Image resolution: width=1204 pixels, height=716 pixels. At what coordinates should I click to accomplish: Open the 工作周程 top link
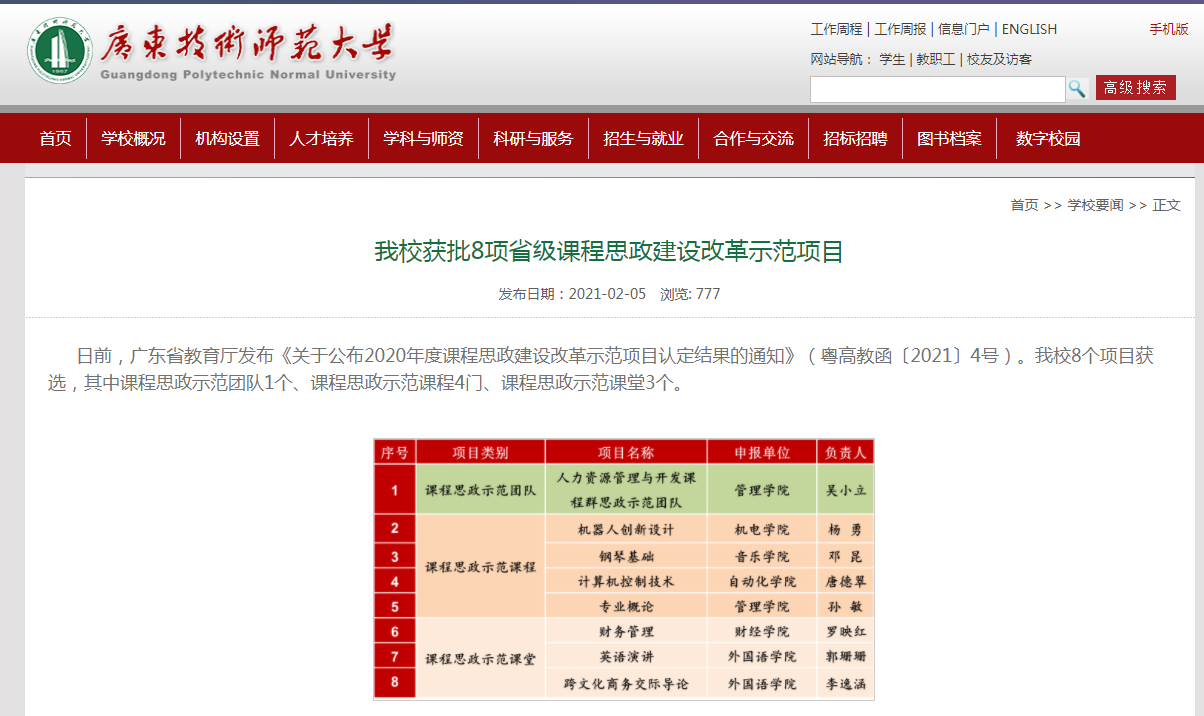coord(836,29)
